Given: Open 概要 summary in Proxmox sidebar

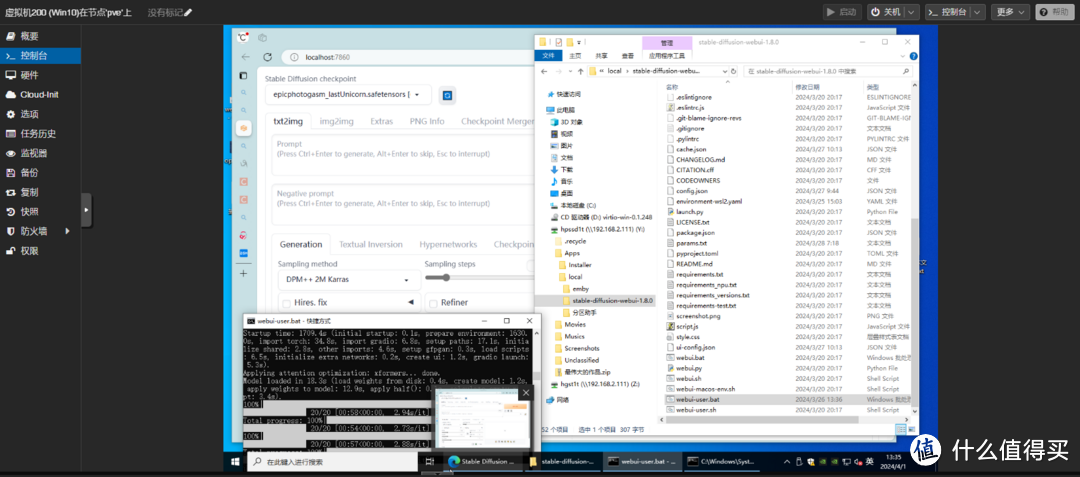Looking at the screenshot, I should click(29, 36).
